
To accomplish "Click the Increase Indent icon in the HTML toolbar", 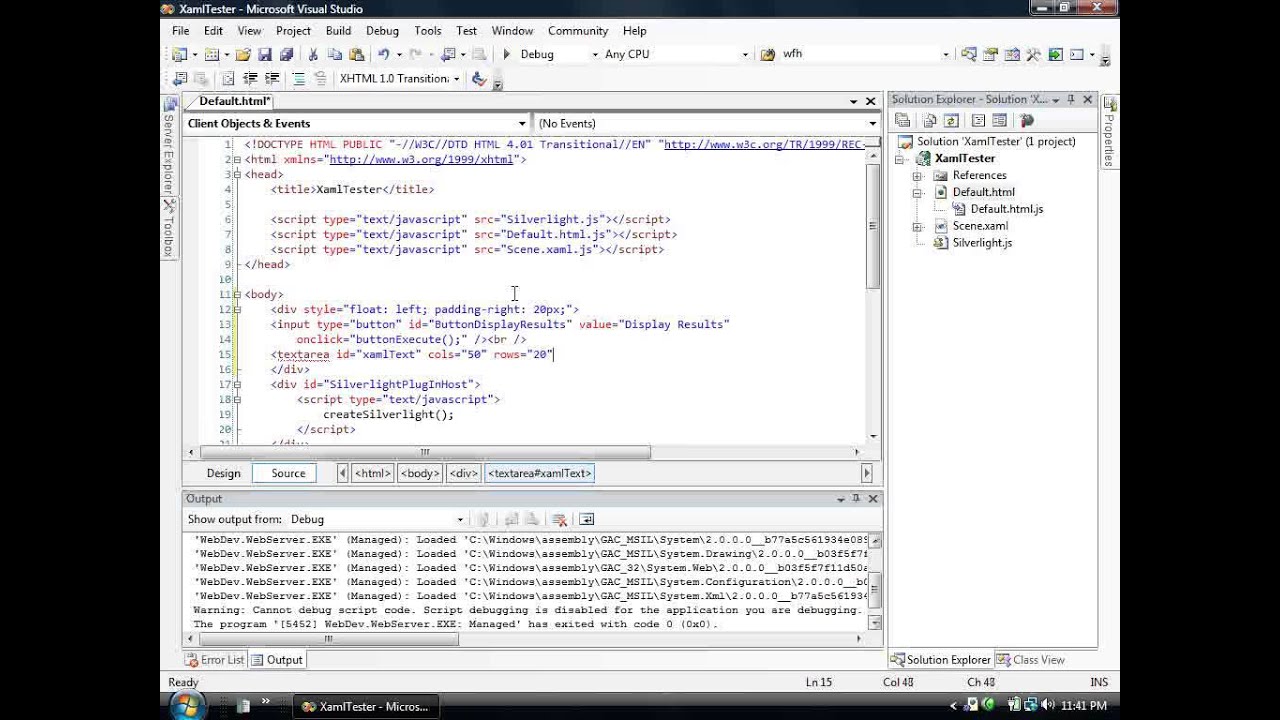I will pyautogui.click(x=272, y=78).
